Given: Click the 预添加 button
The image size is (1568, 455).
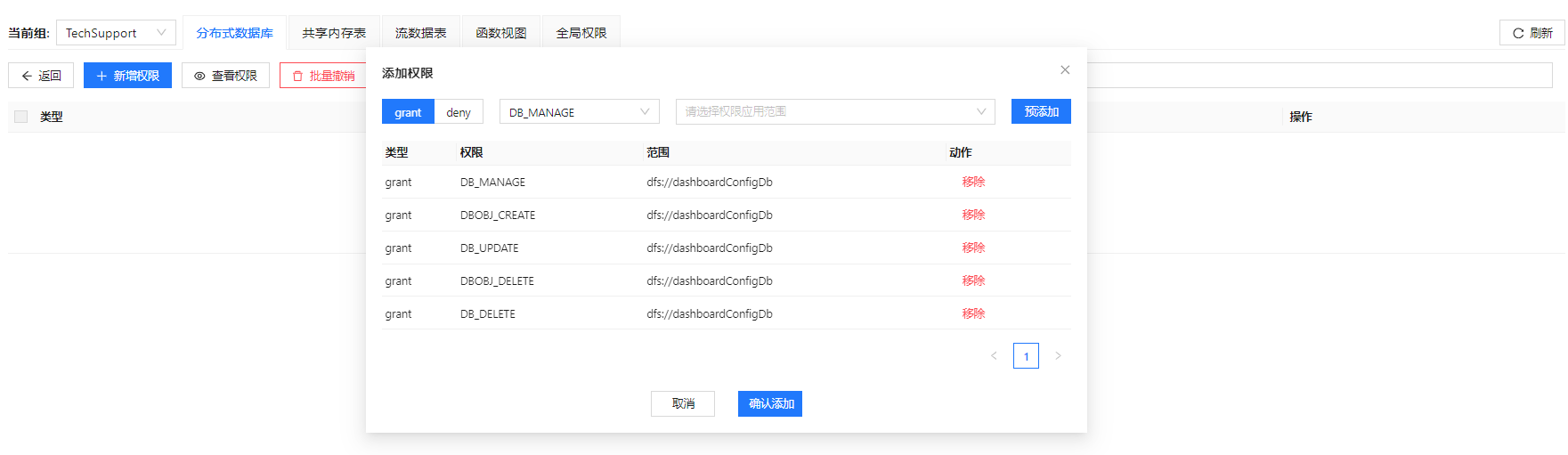Looking at the screenshot, I should (x=1041, y=111).
